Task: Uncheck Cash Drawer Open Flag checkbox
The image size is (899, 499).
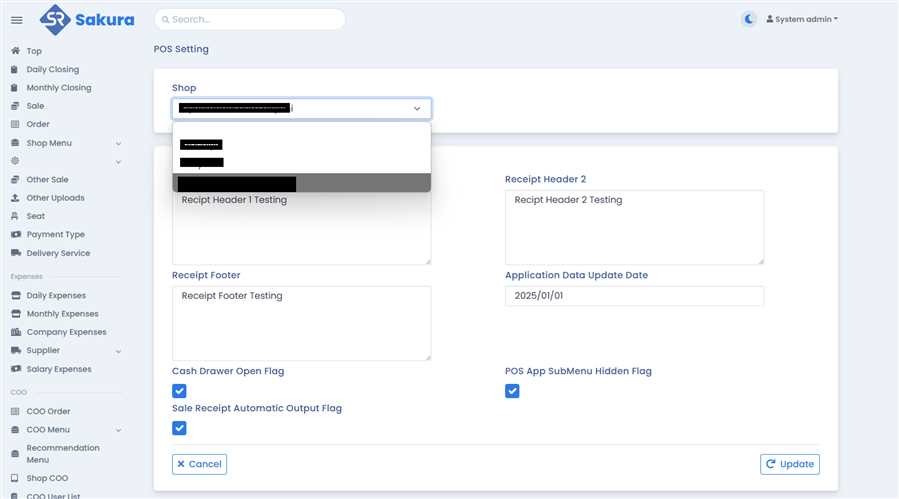Action: 180,391
